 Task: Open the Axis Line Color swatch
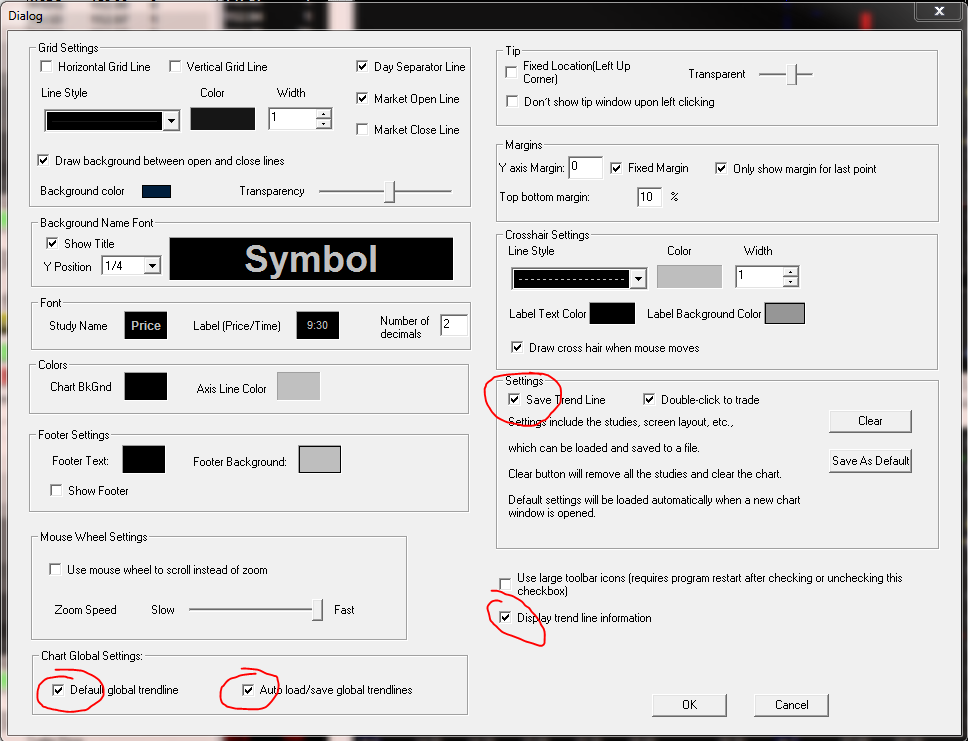click(x=298, y=387)
